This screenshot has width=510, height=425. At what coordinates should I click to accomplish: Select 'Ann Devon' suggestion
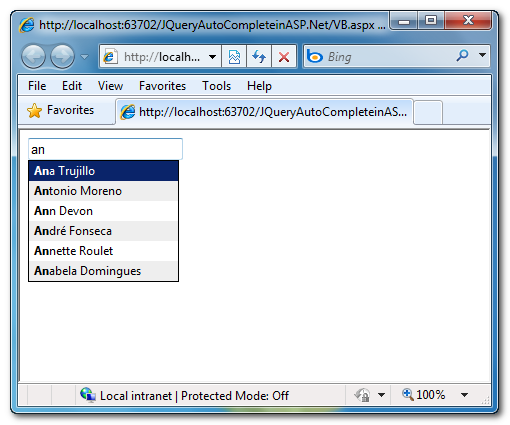click(x=103, y=211)
